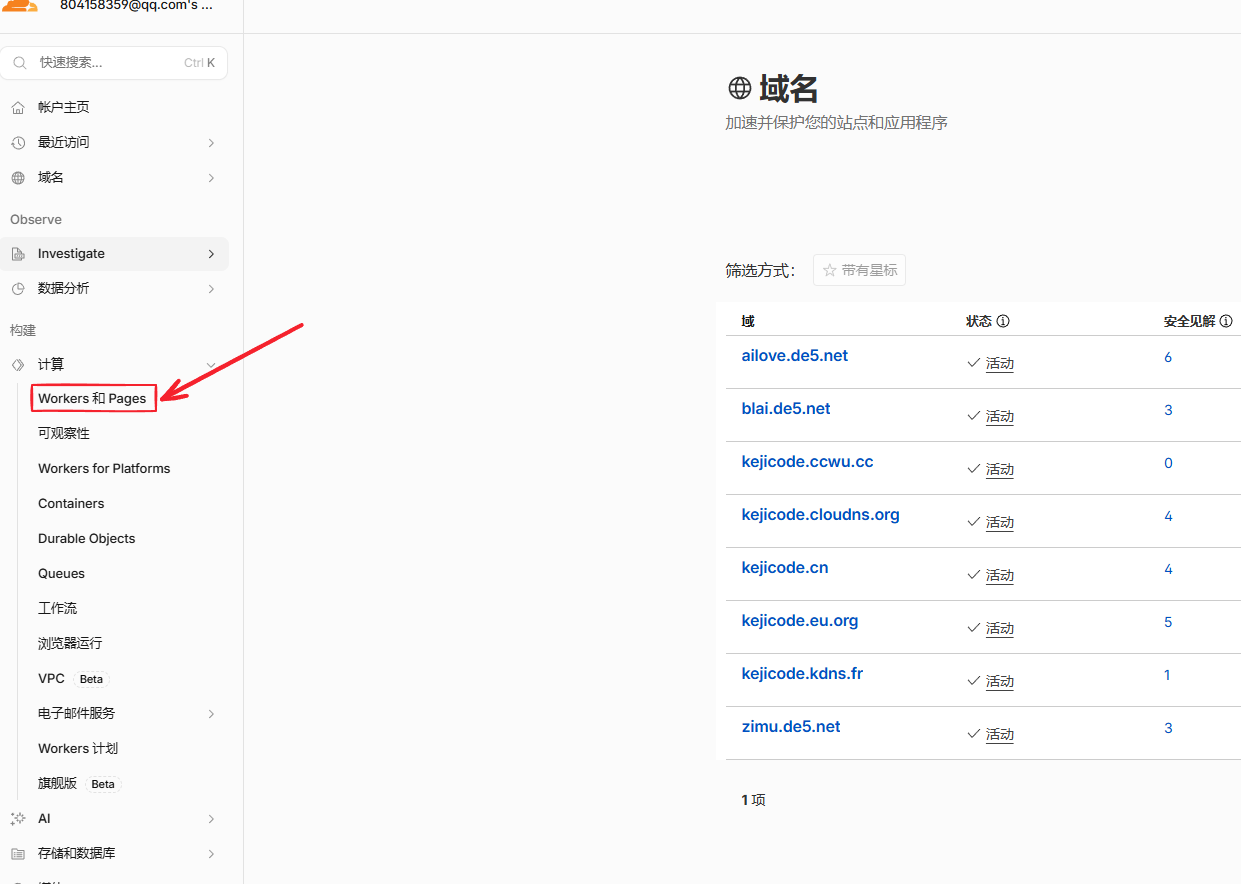Click the checkmark icon in kejicode.cn row

pyautogui.click(x=974, y=575)
